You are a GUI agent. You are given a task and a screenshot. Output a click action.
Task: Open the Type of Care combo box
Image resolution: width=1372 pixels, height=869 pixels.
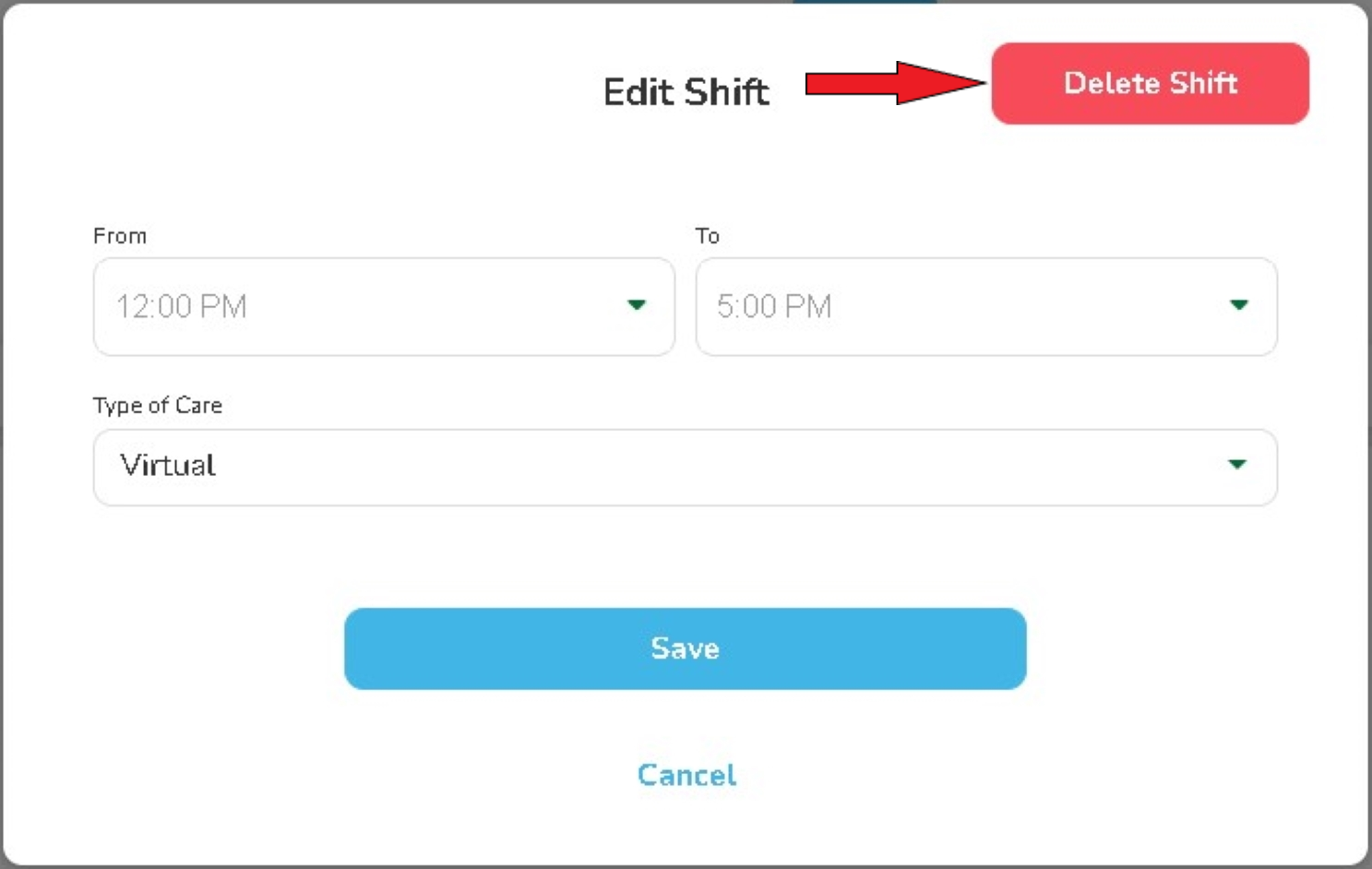[685, 467]
